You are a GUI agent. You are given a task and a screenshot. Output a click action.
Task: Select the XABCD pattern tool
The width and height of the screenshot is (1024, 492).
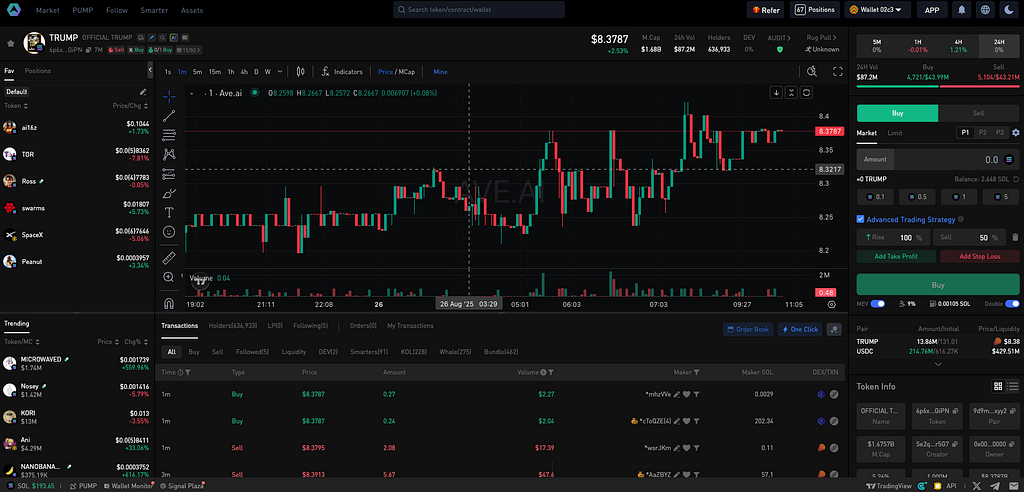coord(169,155)
